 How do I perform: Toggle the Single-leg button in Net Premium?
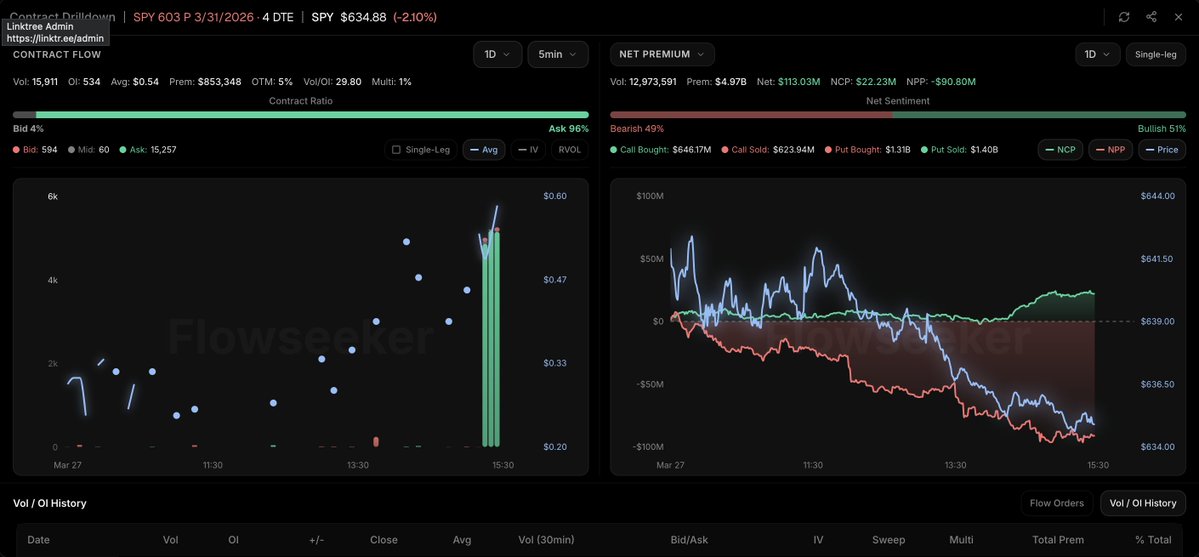tap(1155, 54)
